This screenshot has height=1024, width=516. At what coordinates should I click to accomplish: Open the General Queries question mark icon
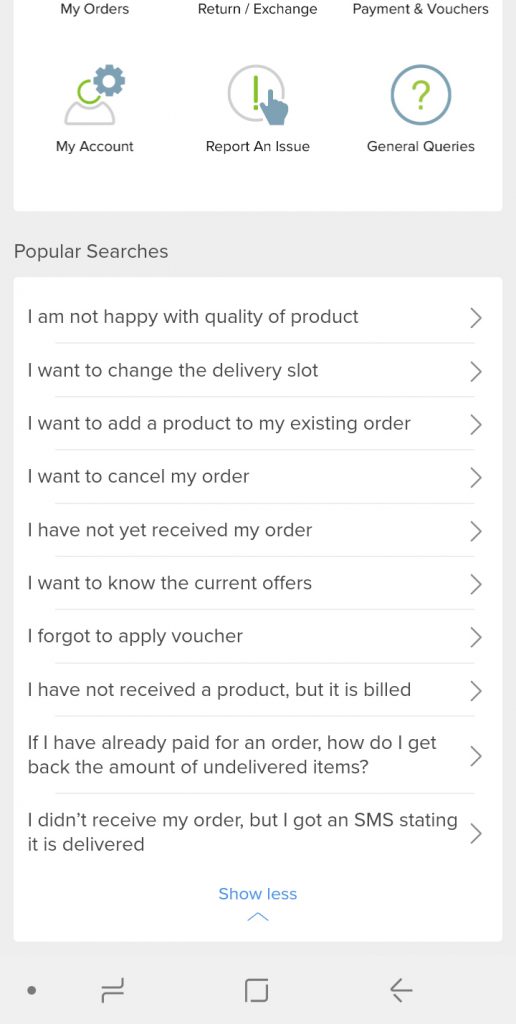pyautogui.click(x=421, y=95)
